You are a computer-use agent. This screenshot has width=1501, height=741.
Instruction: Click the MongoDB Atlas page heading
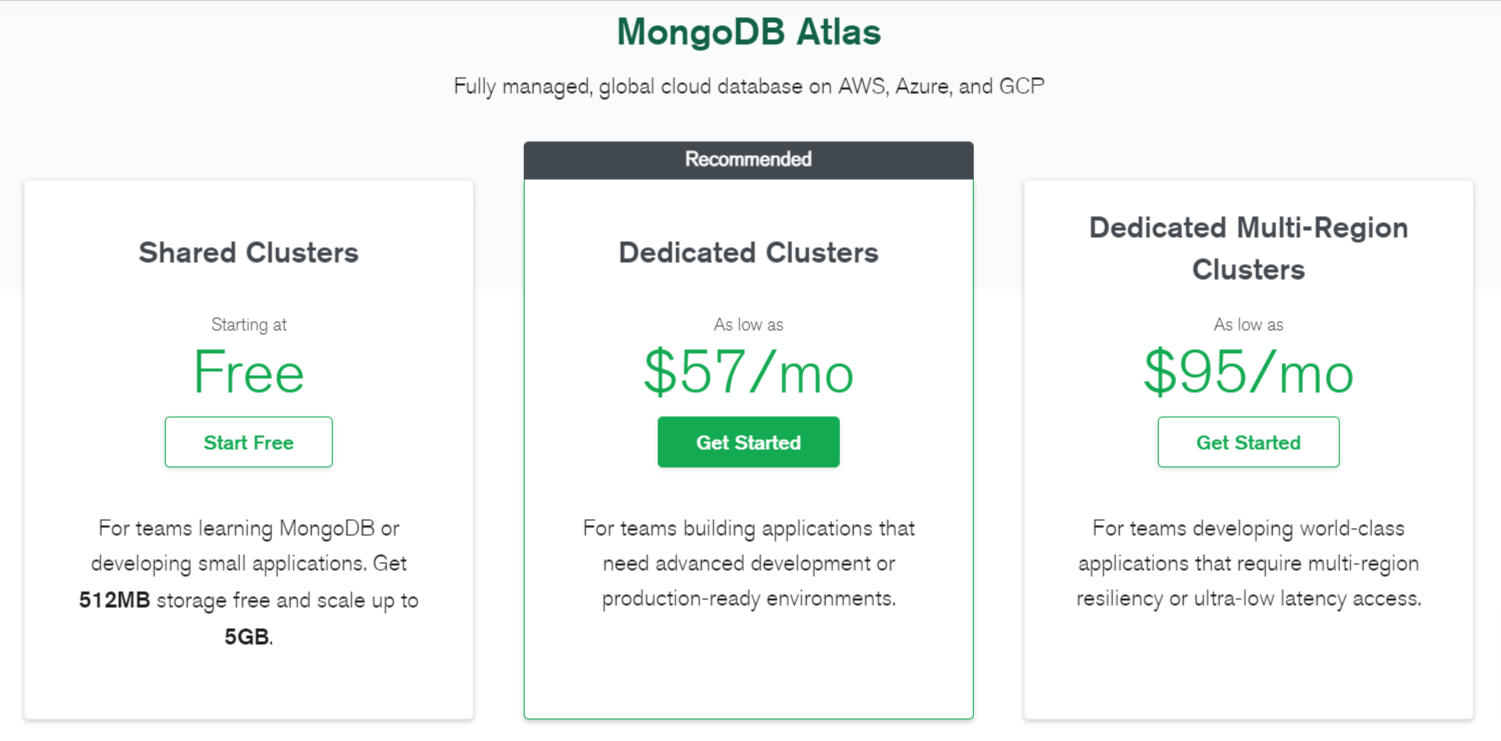tap(749, 32)
